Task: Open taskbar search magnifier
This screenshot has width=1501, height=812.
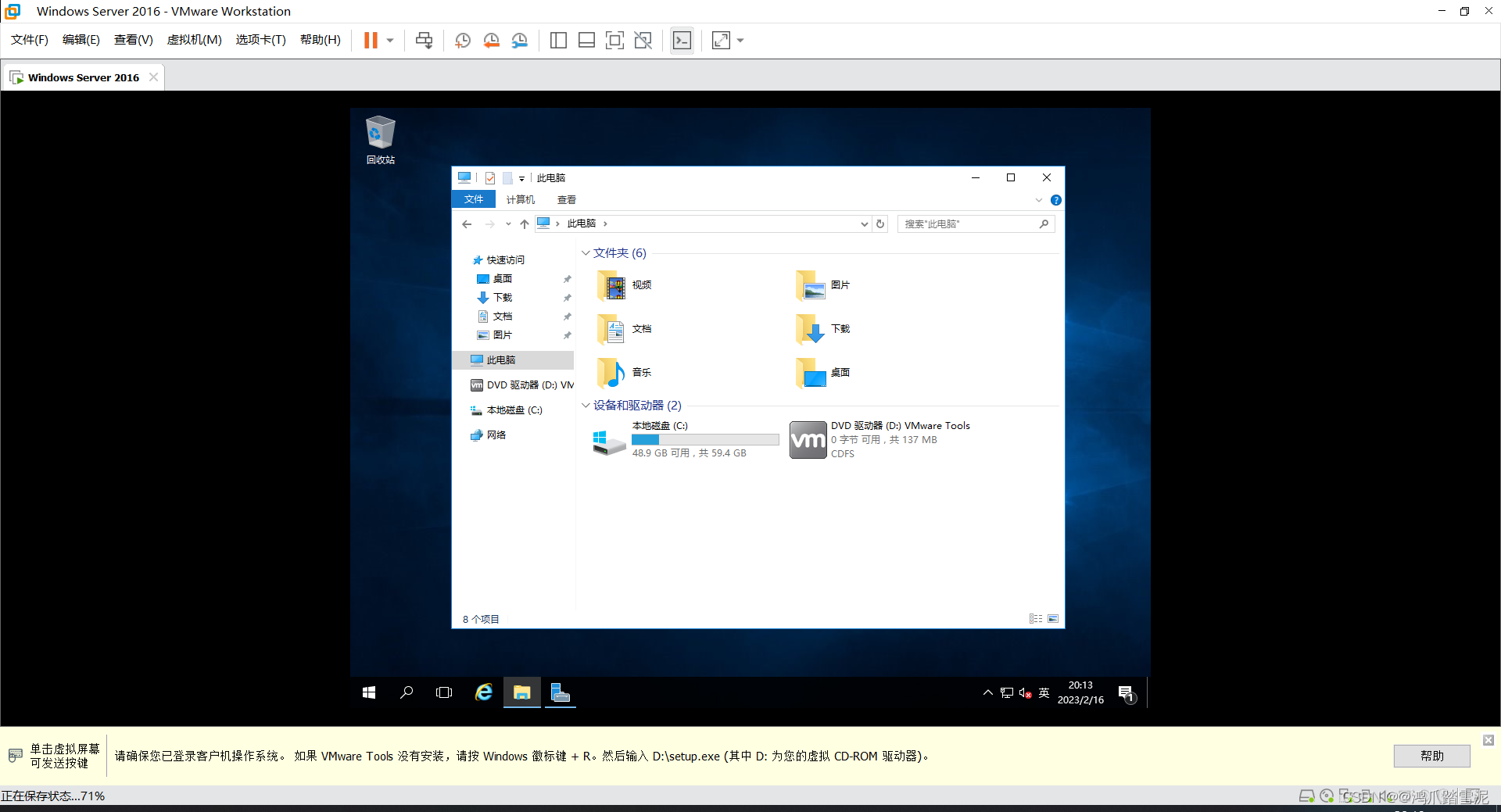Action: coord(407,692)
